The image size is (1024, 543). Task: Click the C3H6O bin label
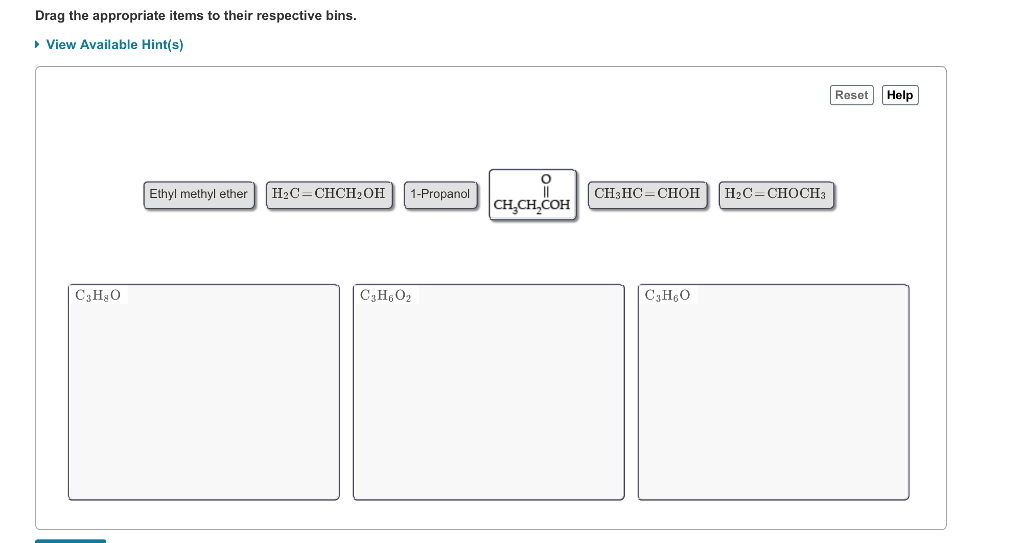tap(667, 295)
